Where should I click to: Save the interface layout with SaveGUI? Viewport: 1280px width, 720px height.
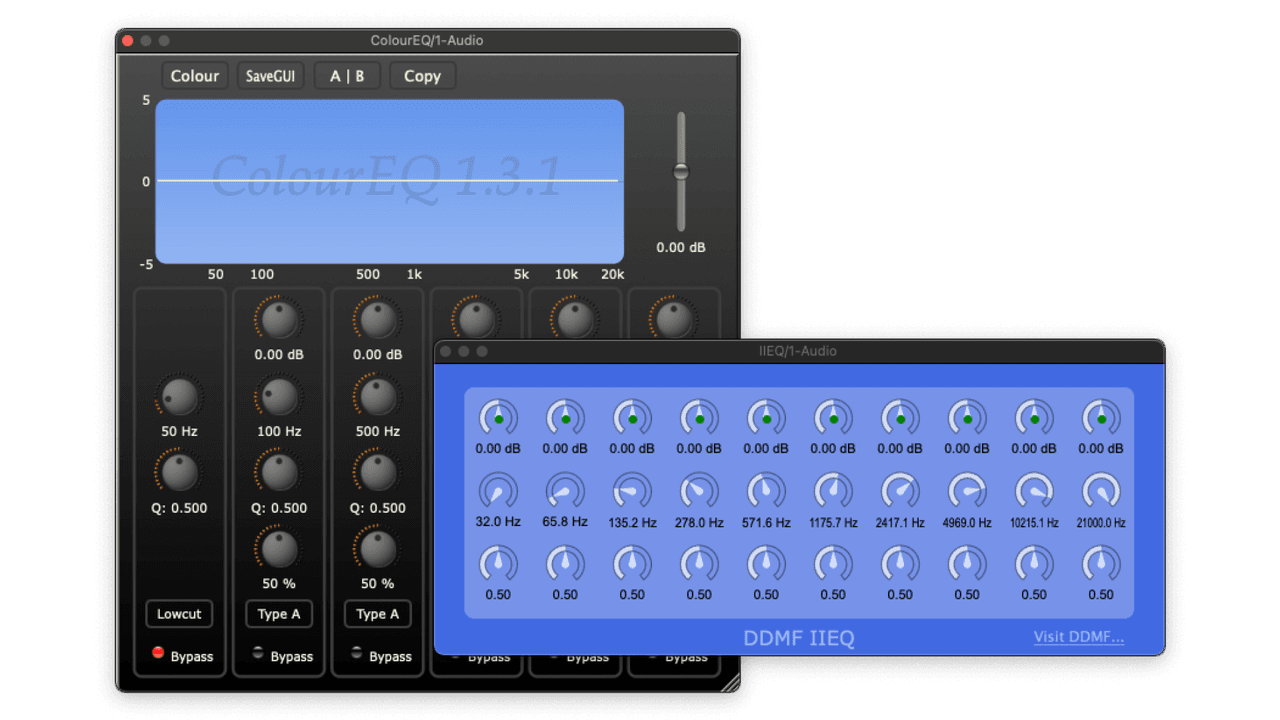click(x=270, y=75)
